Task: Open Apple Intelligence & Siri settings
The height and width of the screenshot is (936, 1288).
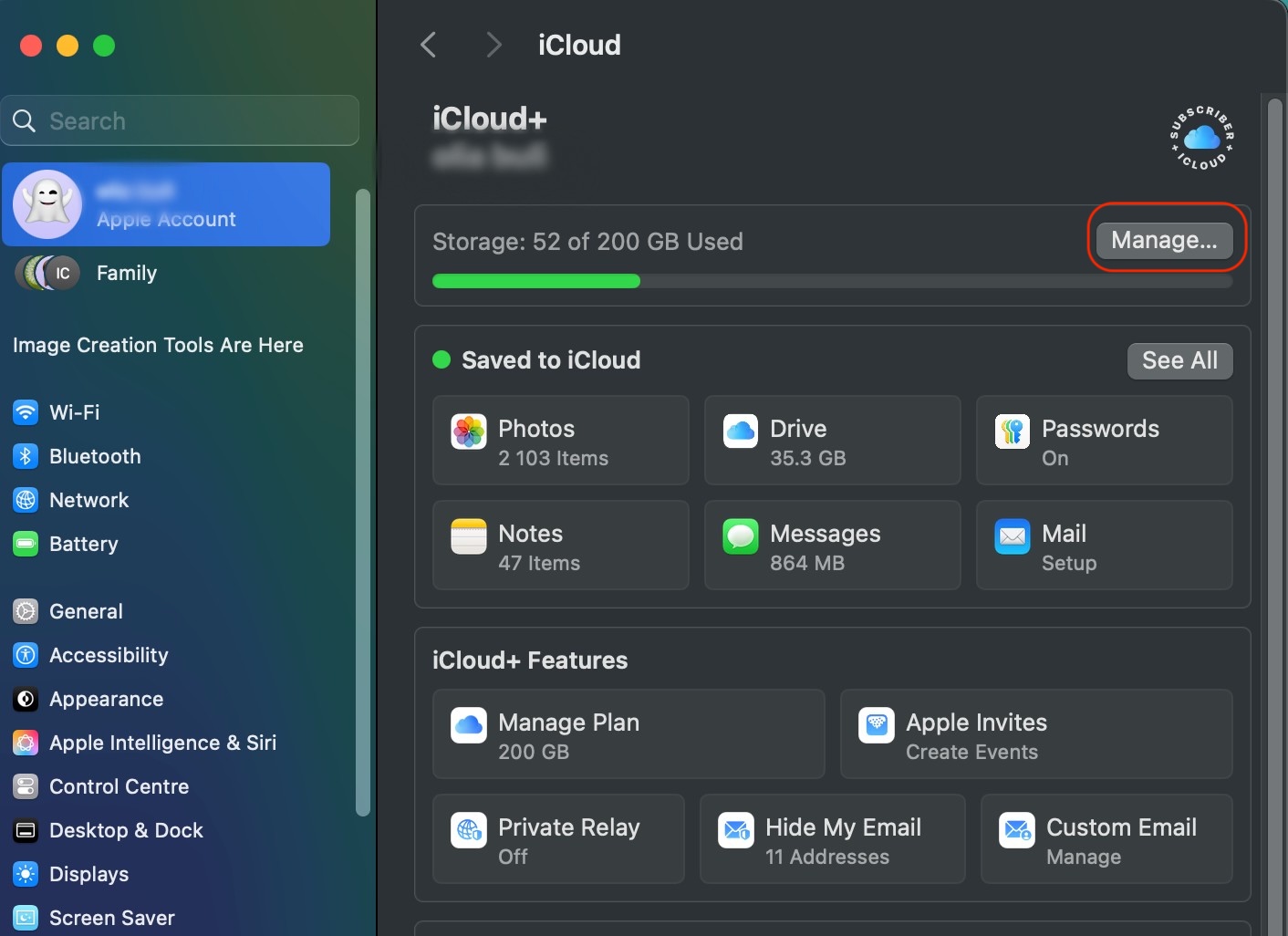Action: pos(162,743)
